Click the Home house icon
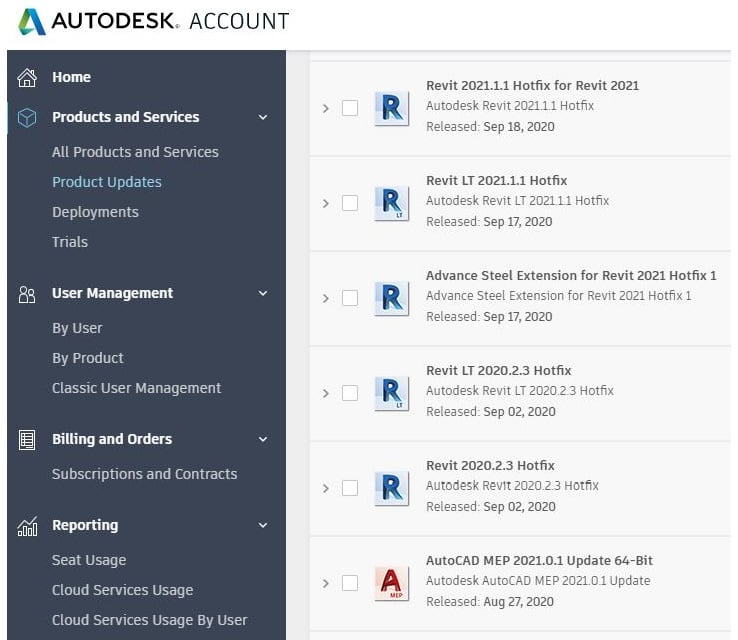The image size is (738, 640). coord(27,78)
